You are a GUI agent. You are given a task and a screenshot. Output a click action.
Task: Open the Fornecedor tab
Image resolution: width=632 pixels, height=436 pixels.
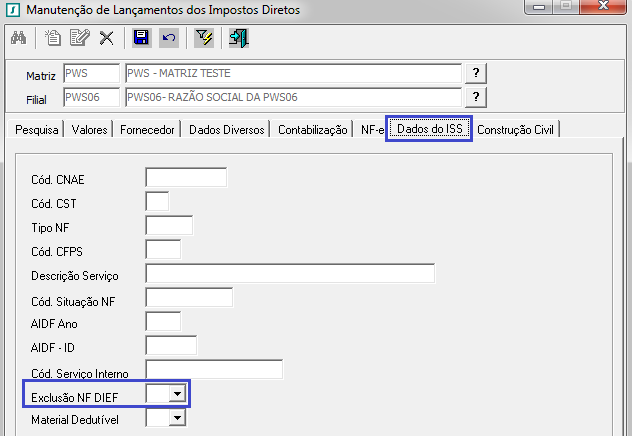click(x=147, y=130)
